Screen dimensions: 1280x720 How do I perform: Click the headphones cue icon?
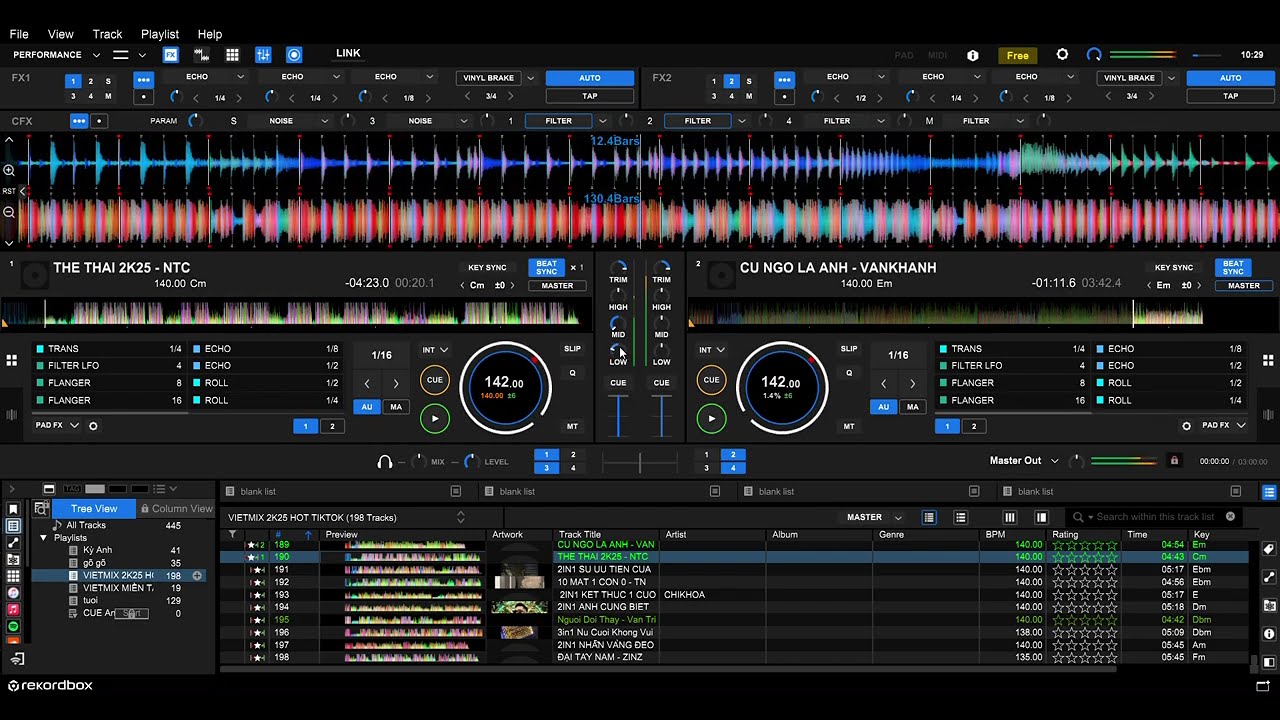[385, 462]
